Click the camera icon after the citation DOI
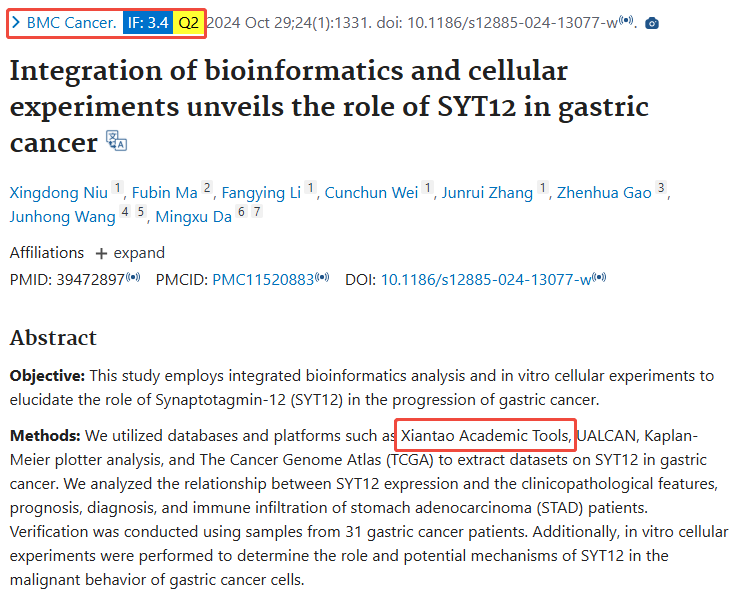Image resolution: width=735 pixels, height=602 pixels. click(x=652, y=22)
